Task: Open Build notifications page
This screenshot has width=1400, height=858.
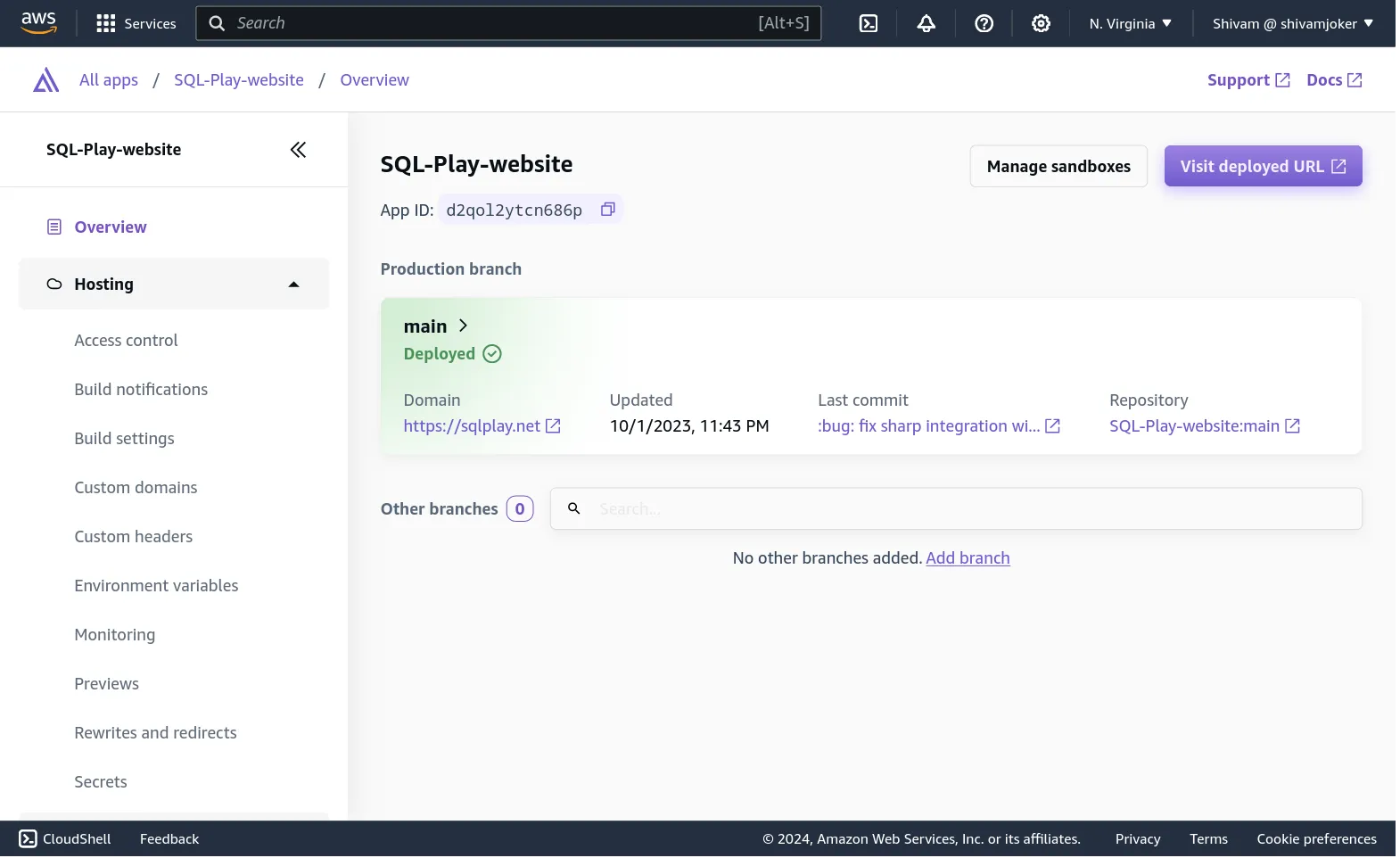Action: click(x=141, y=390)
